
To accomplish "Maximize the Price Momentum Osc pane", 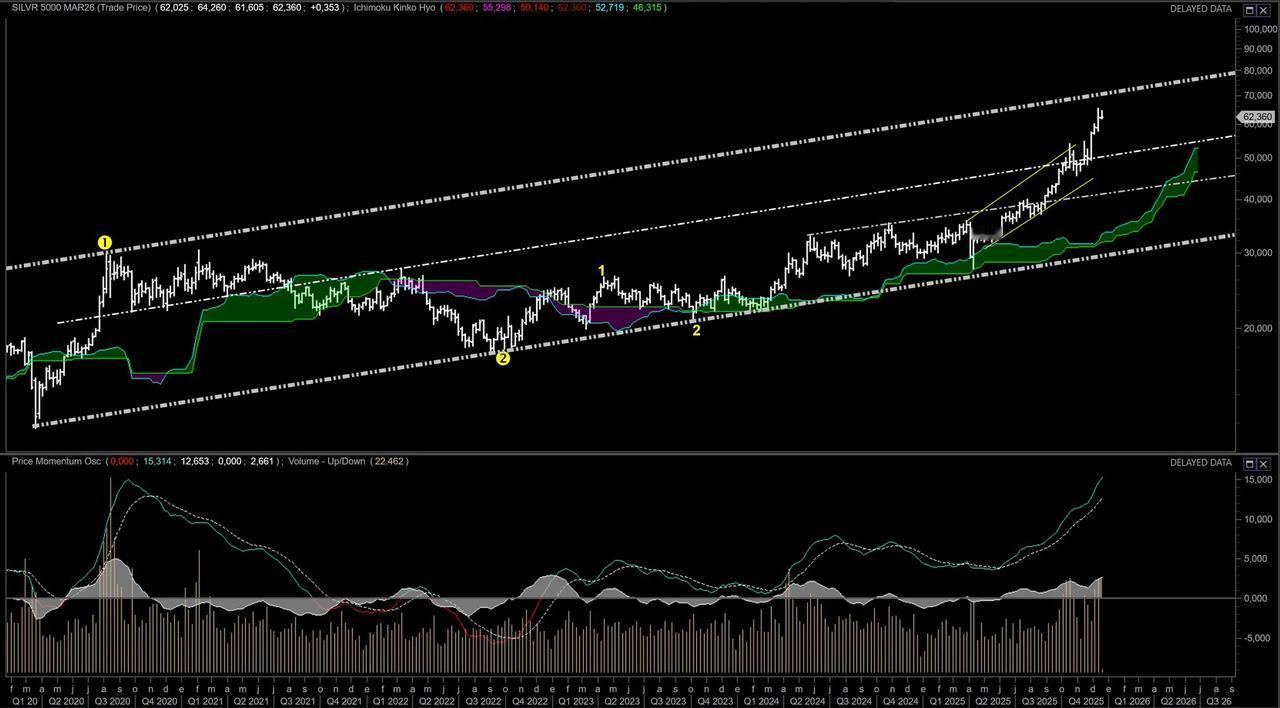I will [1250, 463].
